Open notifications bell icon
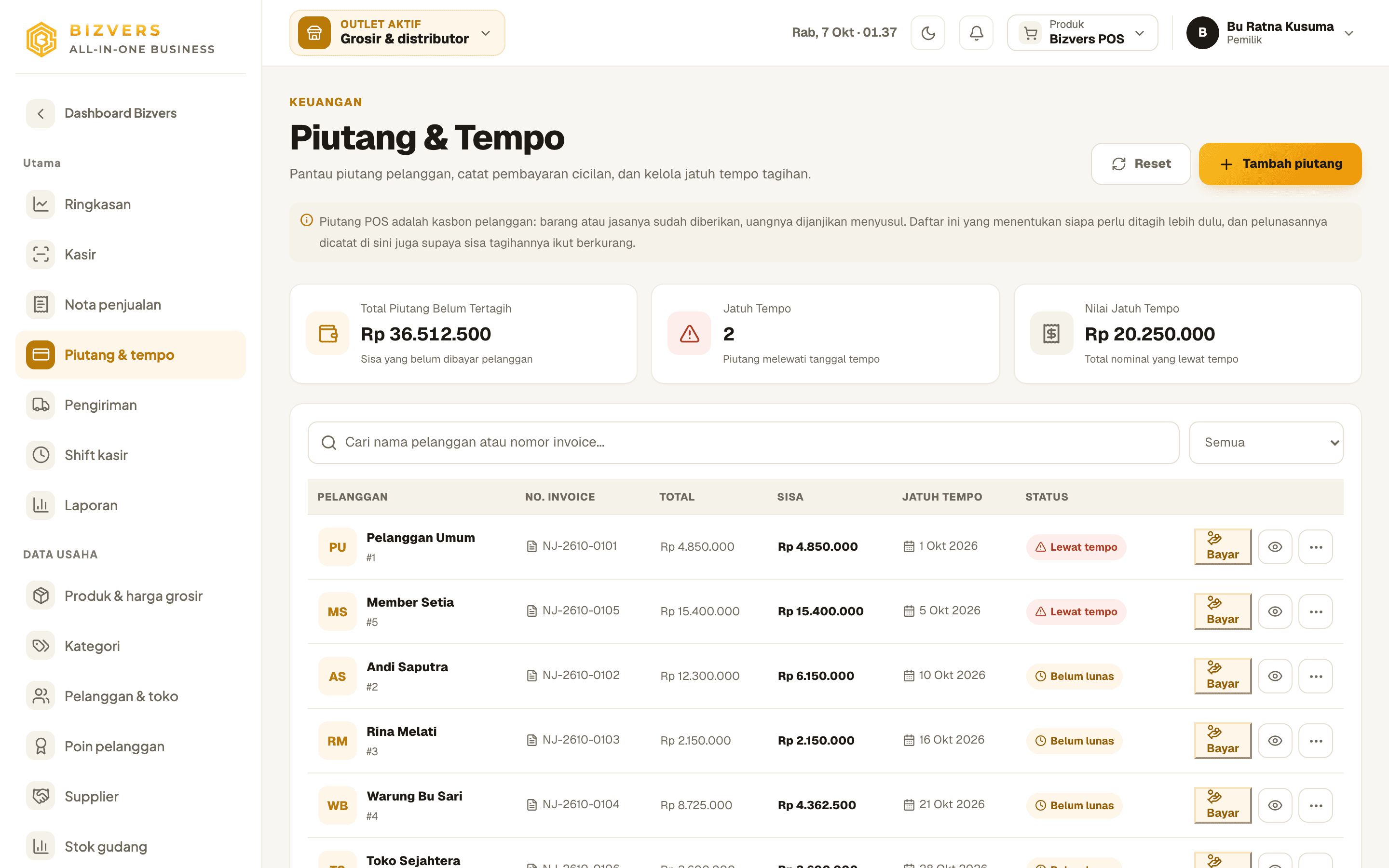Screen dimensions: 1389x868 pos(976,33)
